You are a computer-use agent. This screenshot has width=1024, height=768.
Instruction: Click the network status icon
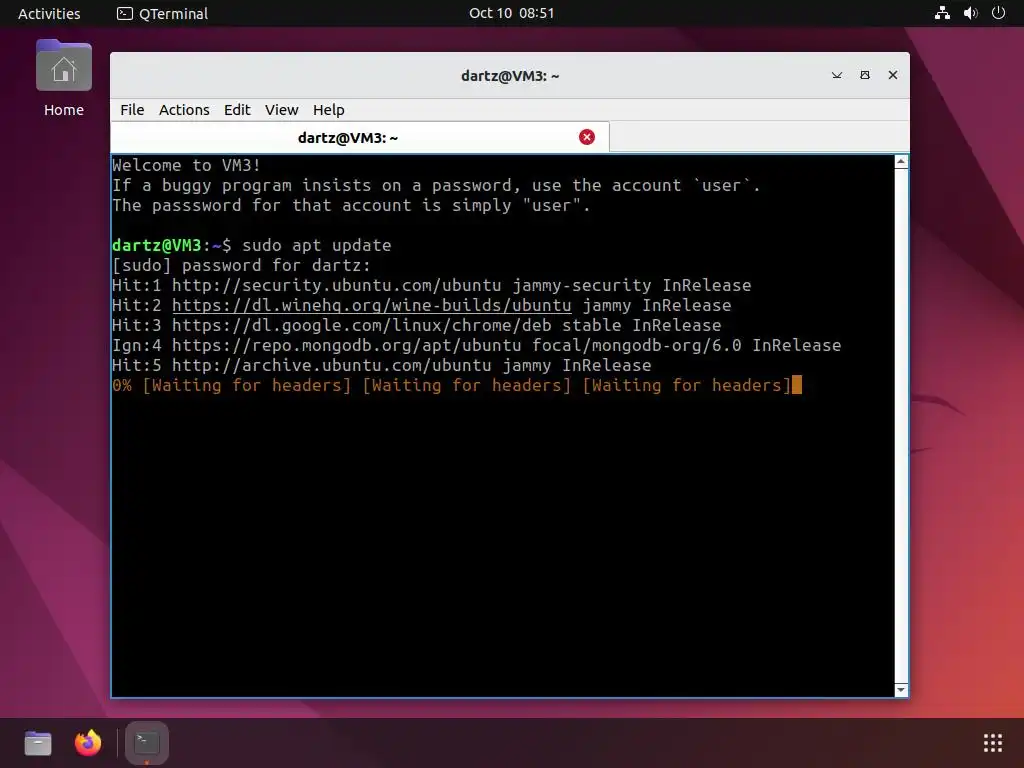click(x=942, y=13)
